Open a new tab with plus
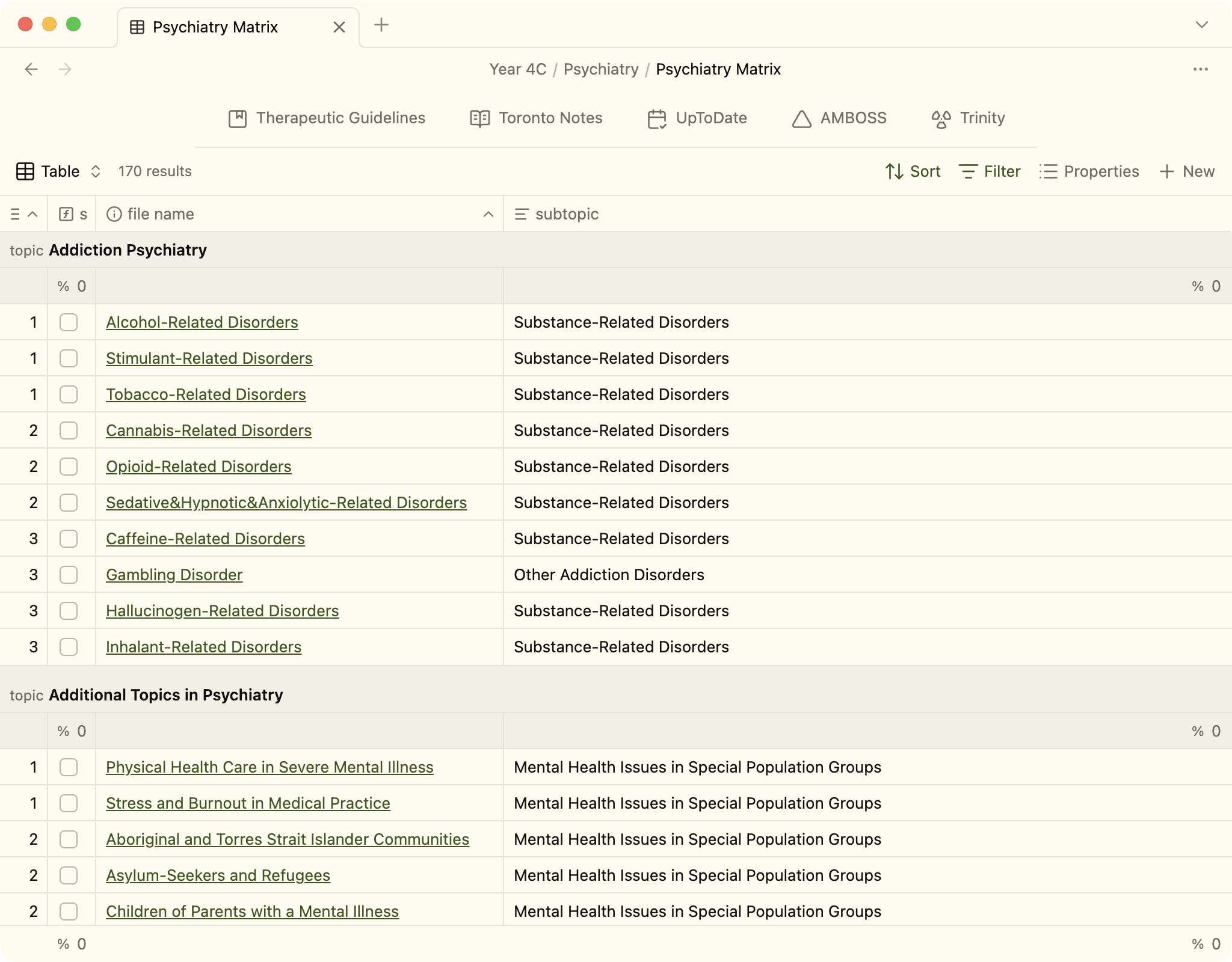 point(381,25)
